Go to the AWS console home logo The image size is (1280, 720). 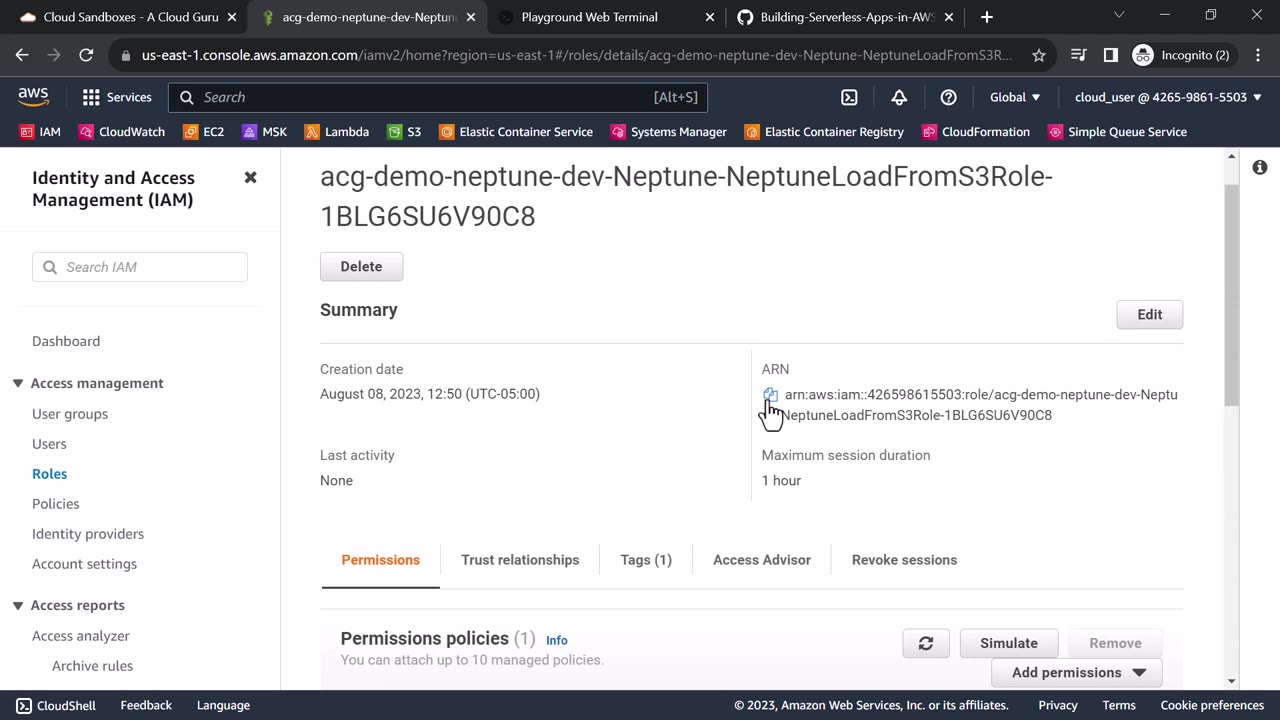33,97
